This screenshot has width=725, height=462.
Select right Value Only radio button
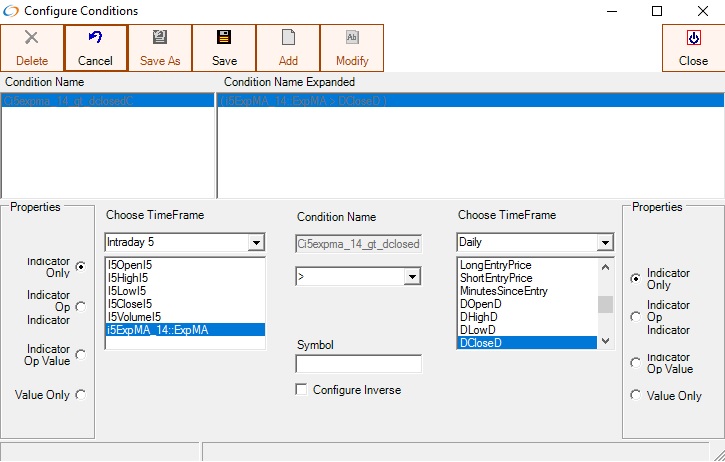(635, 396)
